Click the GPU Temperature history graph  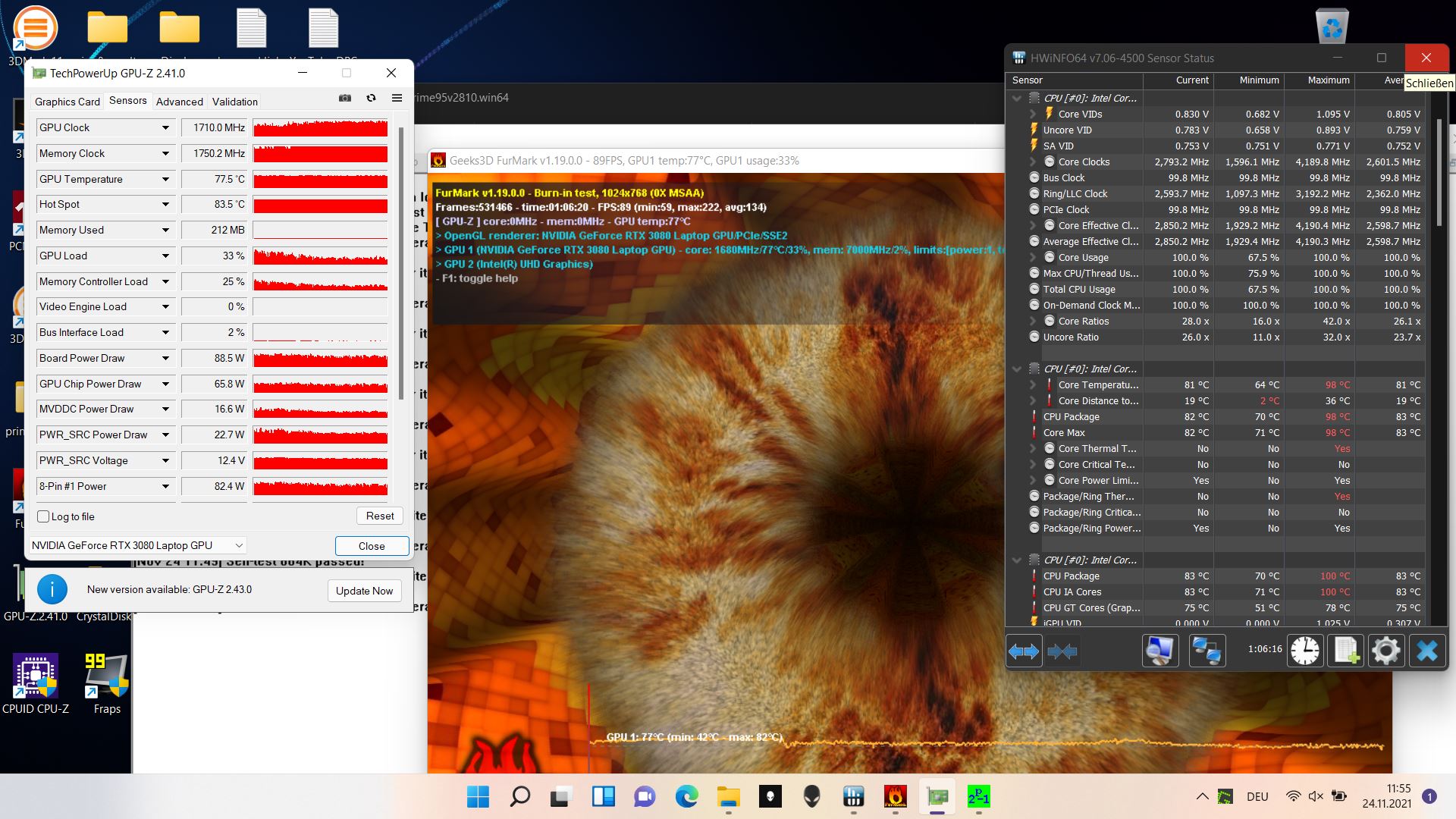(320, 180)
